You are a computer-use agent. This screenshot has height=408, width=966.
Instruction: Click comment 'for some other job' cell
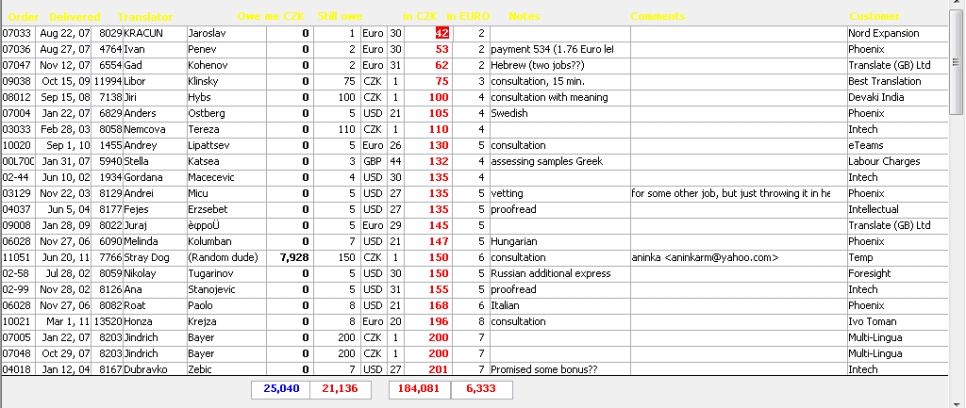click(x=739, y=194)
